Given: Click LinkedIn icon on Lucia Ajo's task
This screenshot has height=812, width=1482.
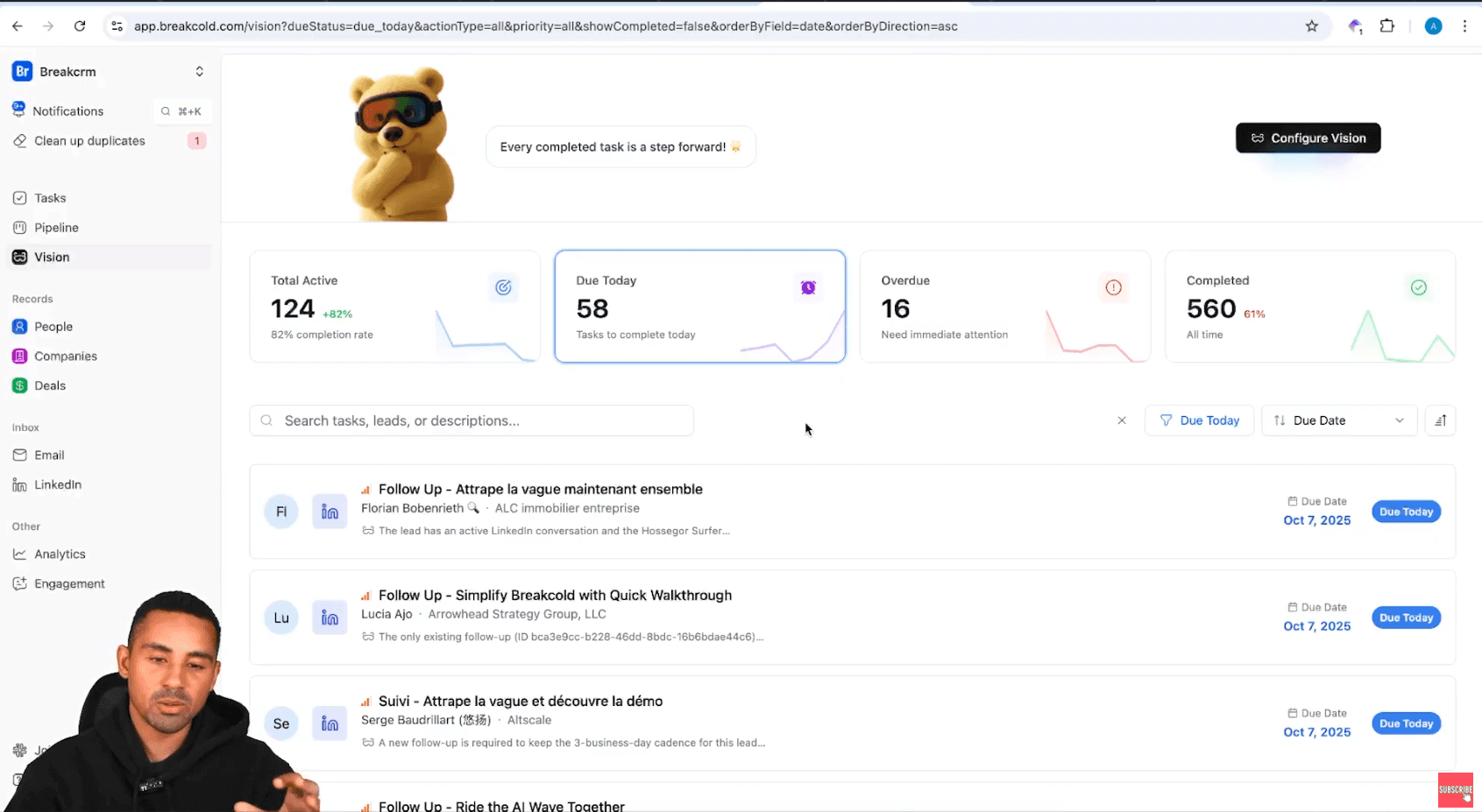Looking at the screenshot, I should tap(330, 618).
